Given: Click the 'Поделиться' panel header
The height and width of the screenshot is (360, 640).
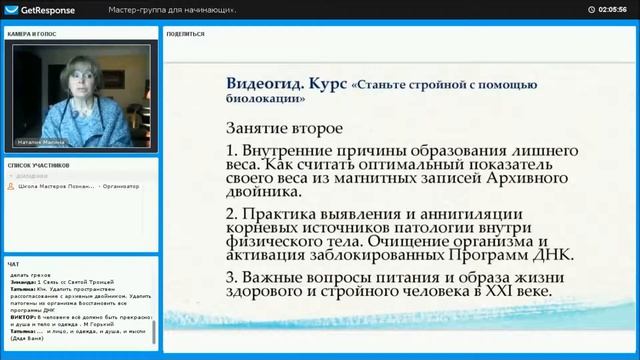Looking at the screenshot, I should tap(185, 34).
